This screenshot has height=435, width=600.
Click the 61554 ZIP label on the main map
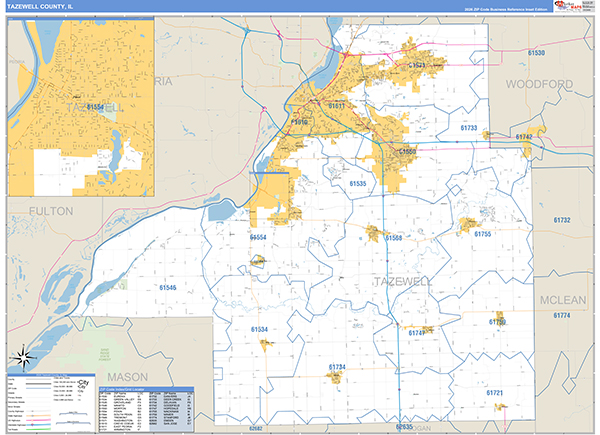[258, 237]
